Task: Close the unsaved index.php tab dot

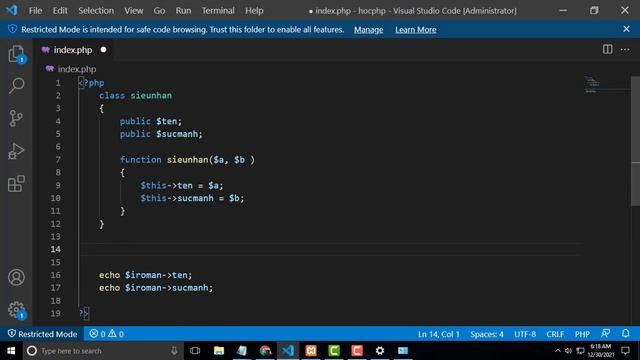Action: [x=103, y=50]
